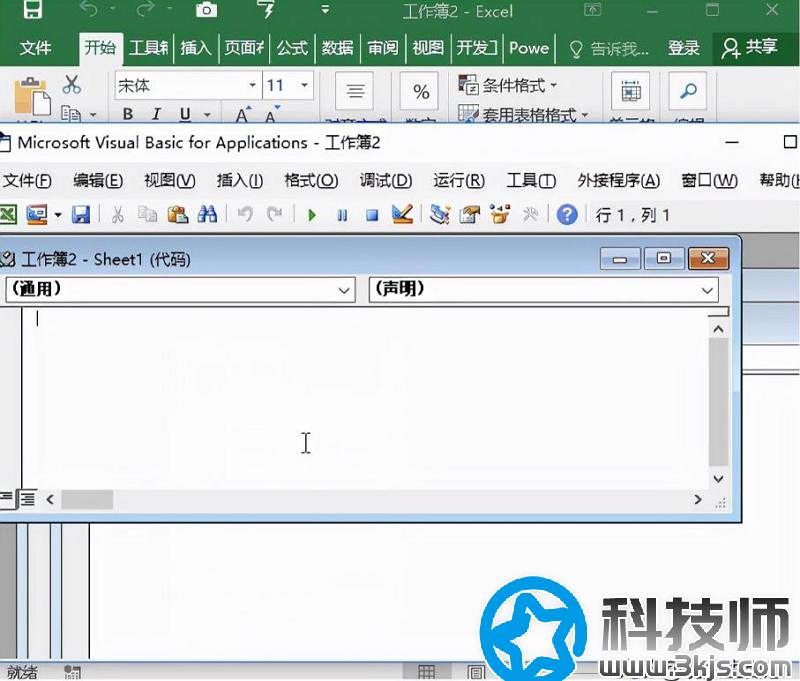800x681 pixels.
Task: Click the camera screenshot icon in Excel title bar
Action: [x=206, y=10]
